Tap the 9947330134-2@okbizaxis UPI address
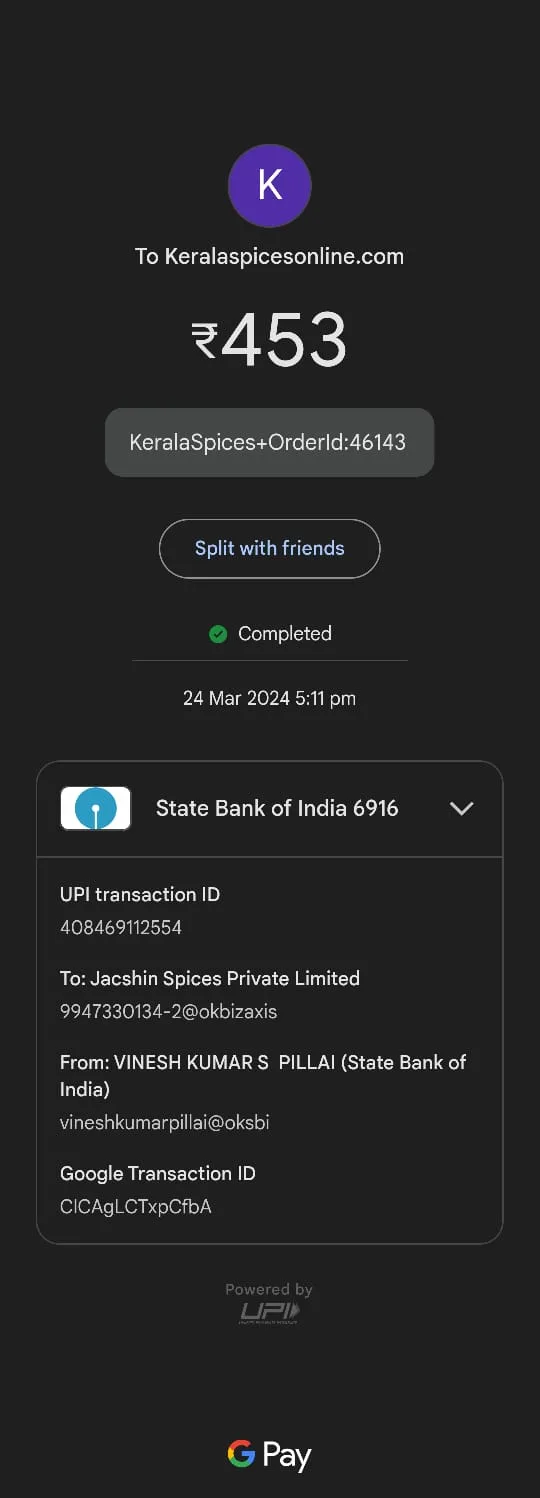Image resolution: width=540 pixels, height=1498 pixels. [169, 1011]
